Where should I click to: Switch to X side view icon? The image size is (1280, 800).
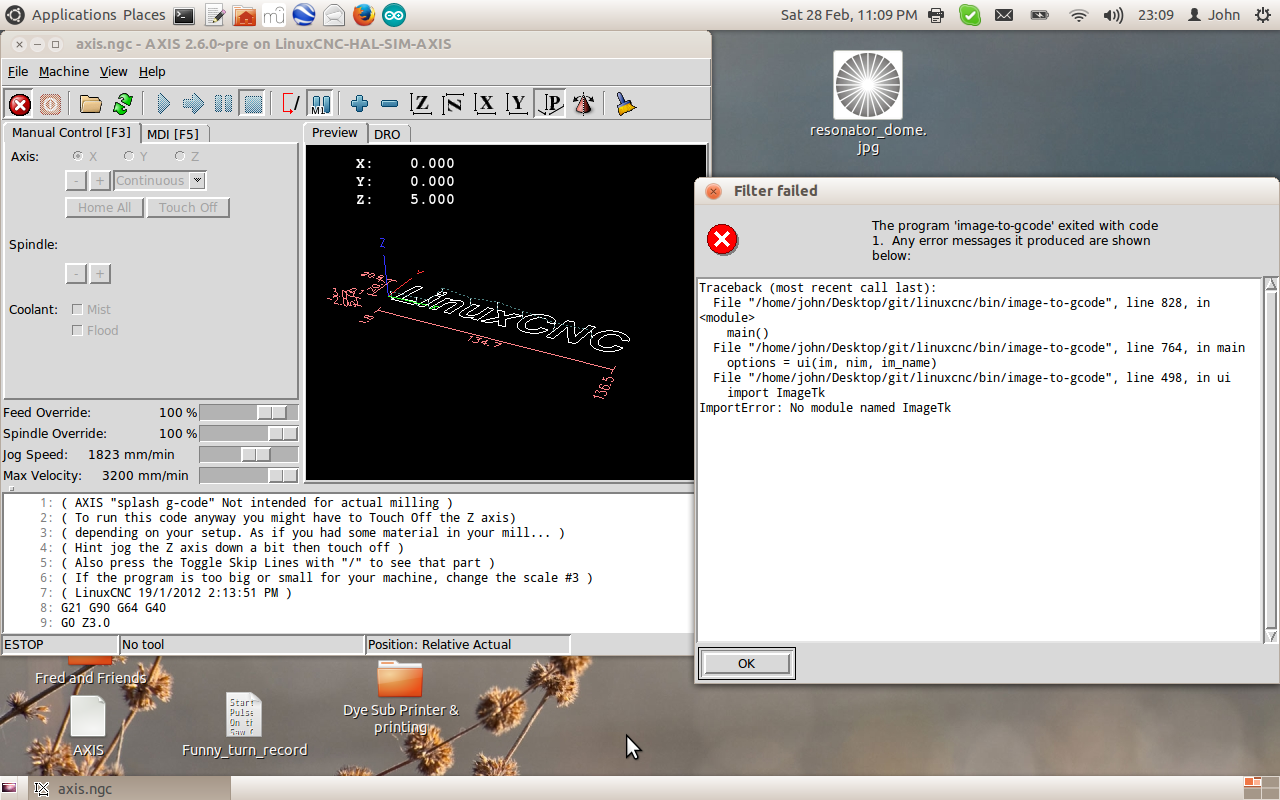[486, 104]
